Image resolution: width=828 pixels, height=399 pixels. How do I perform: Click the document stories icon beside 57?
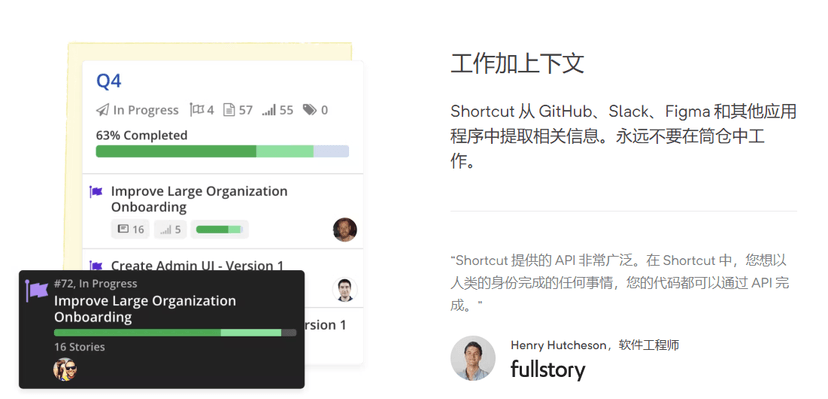tap(229, 110)
